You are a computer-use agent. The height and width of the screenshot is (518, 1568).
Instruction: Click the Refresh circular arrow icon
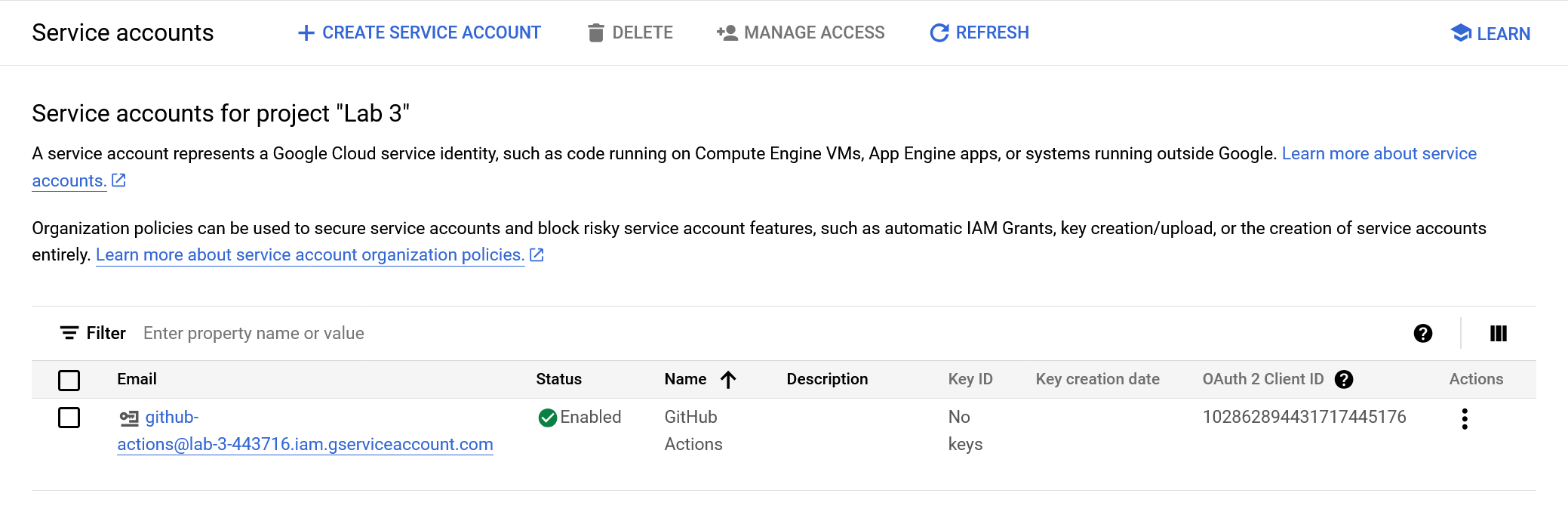(x=939, y=33)
